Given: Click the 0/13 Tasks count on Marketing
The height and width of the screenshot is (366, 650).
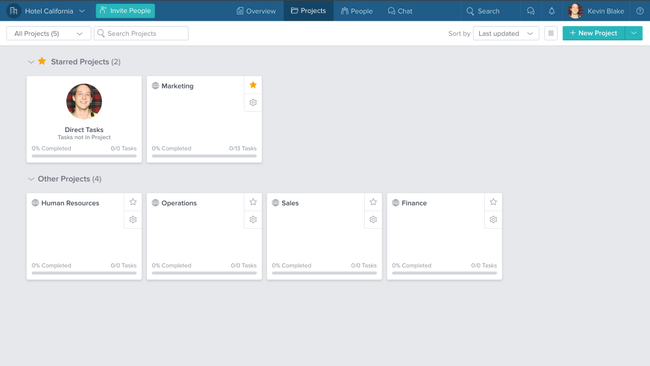Looking at the screenshot, I should click(243, 148).
